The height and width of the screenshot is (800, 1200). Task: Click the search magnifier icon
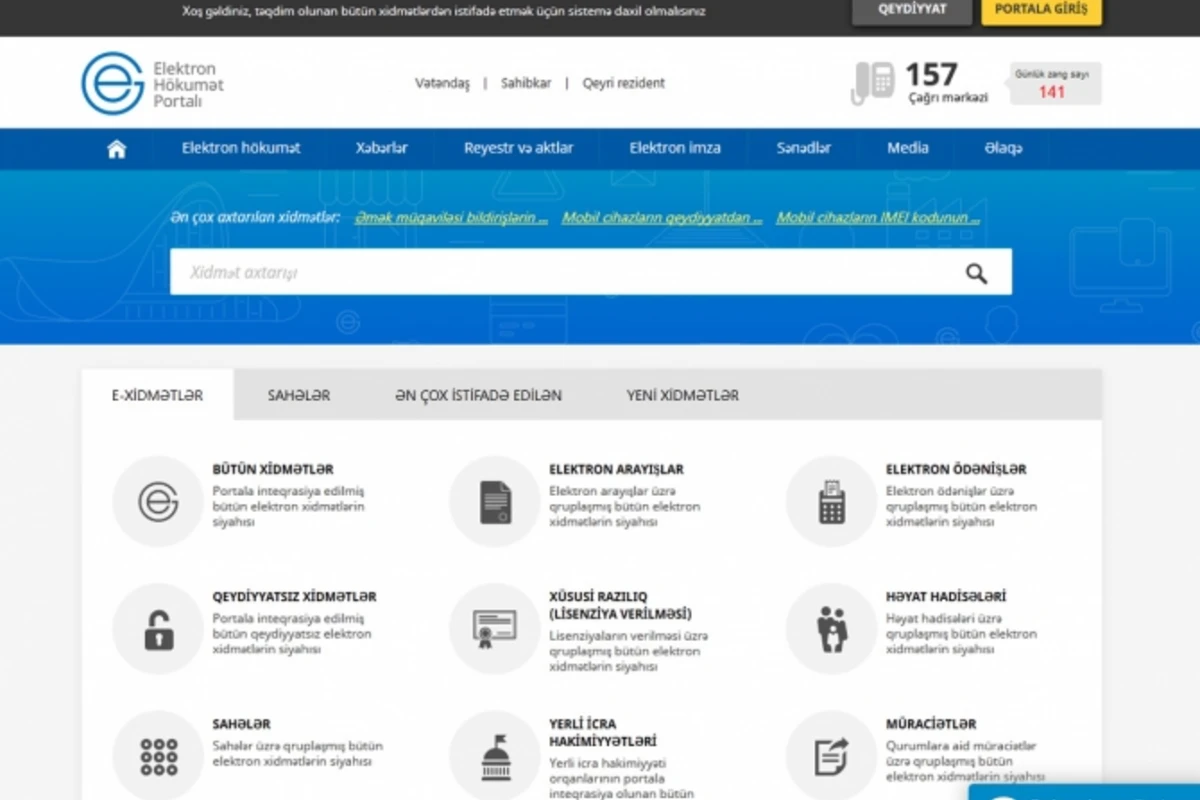click(x=976, y=273)
